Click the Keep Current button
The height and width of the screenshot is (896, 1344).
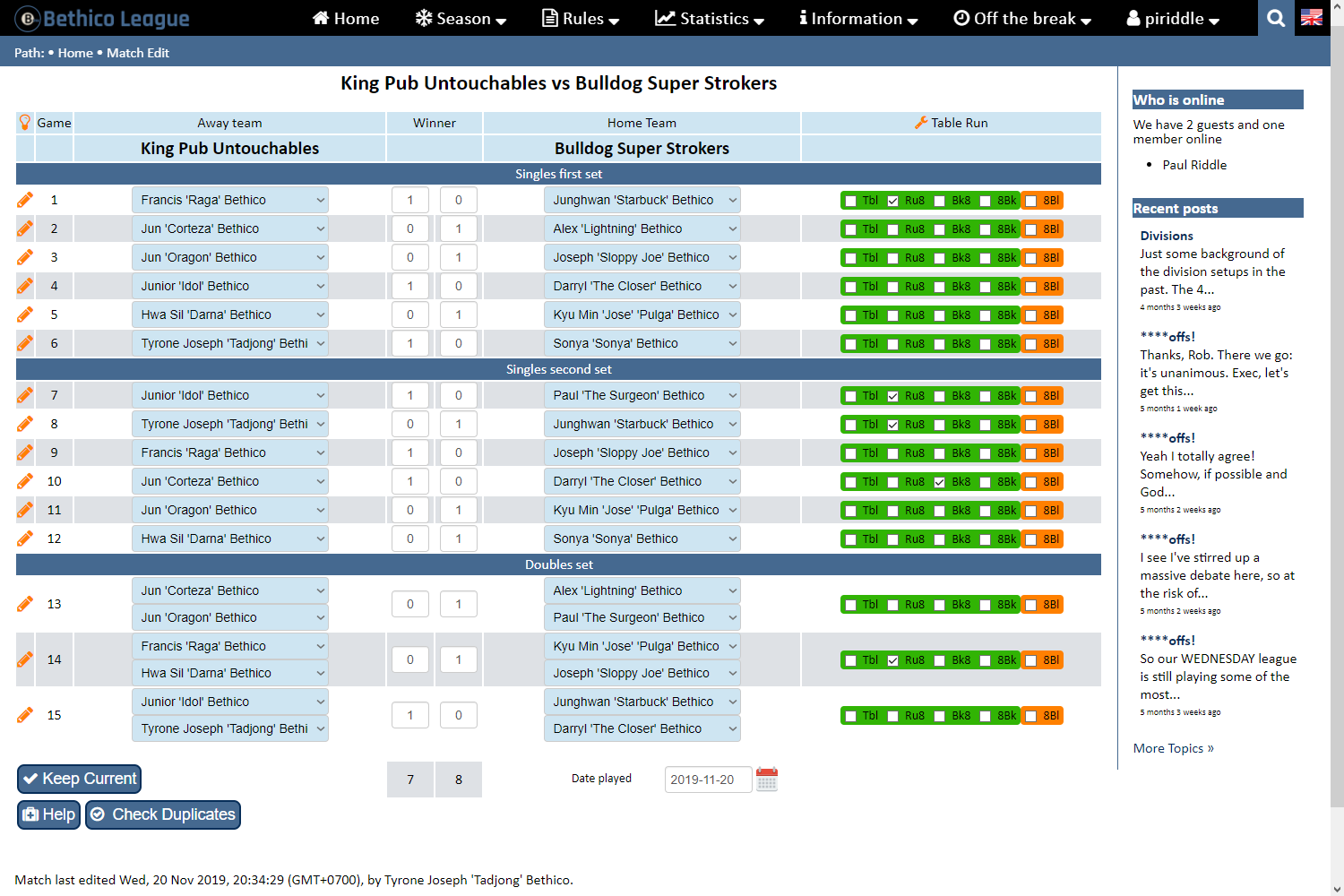coord(80,779)
